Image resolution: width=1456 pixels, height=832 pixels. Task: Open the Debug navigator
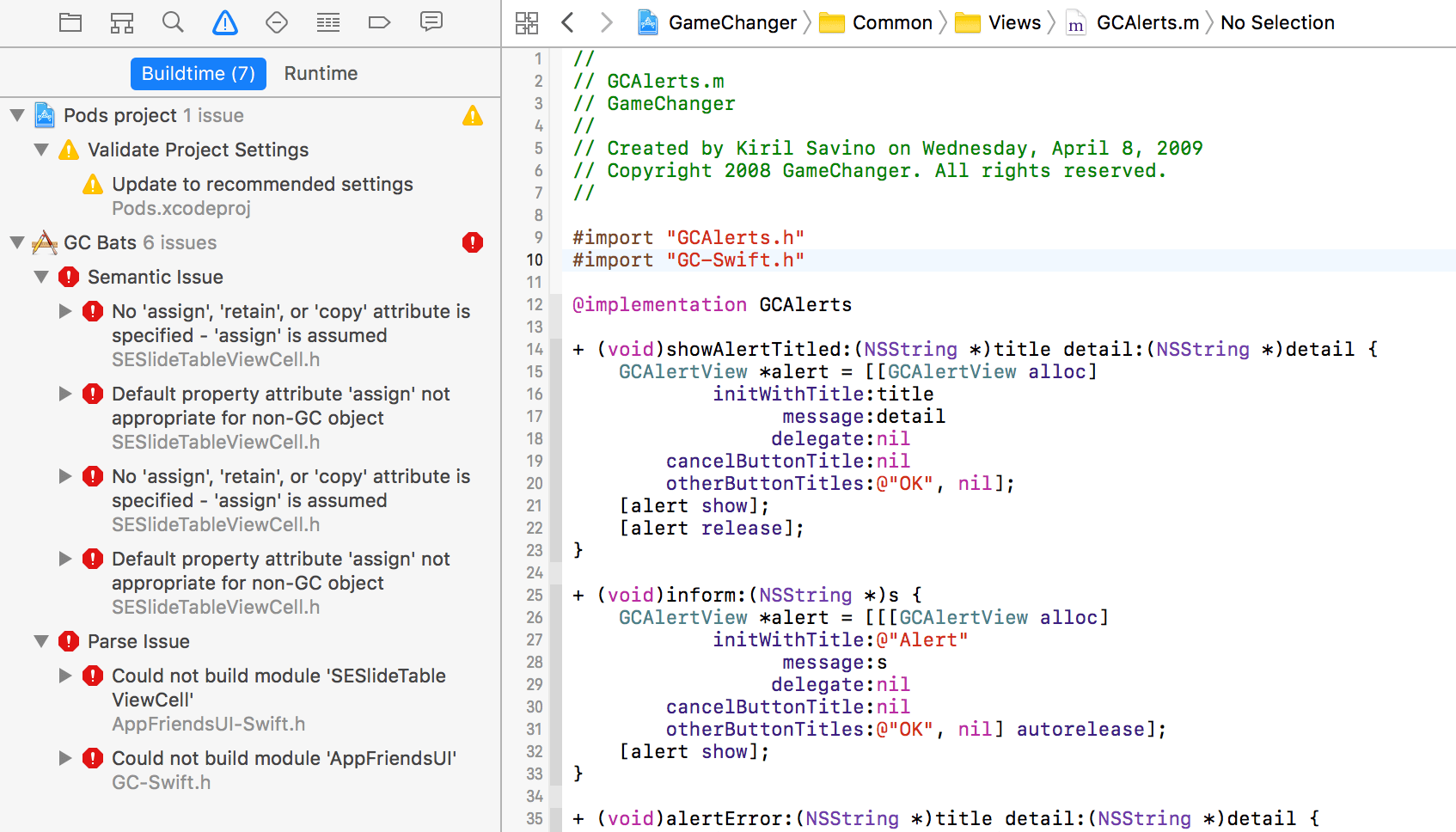pyautogui.click(x=327, y=23)
